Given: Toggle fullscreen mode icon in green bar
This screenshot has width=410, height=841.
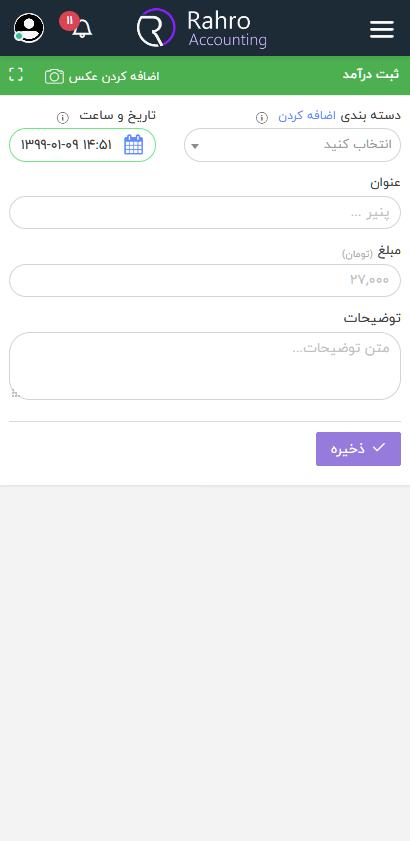Looking at the screenshot, I should pyautogui.click(x=16, y=75).
